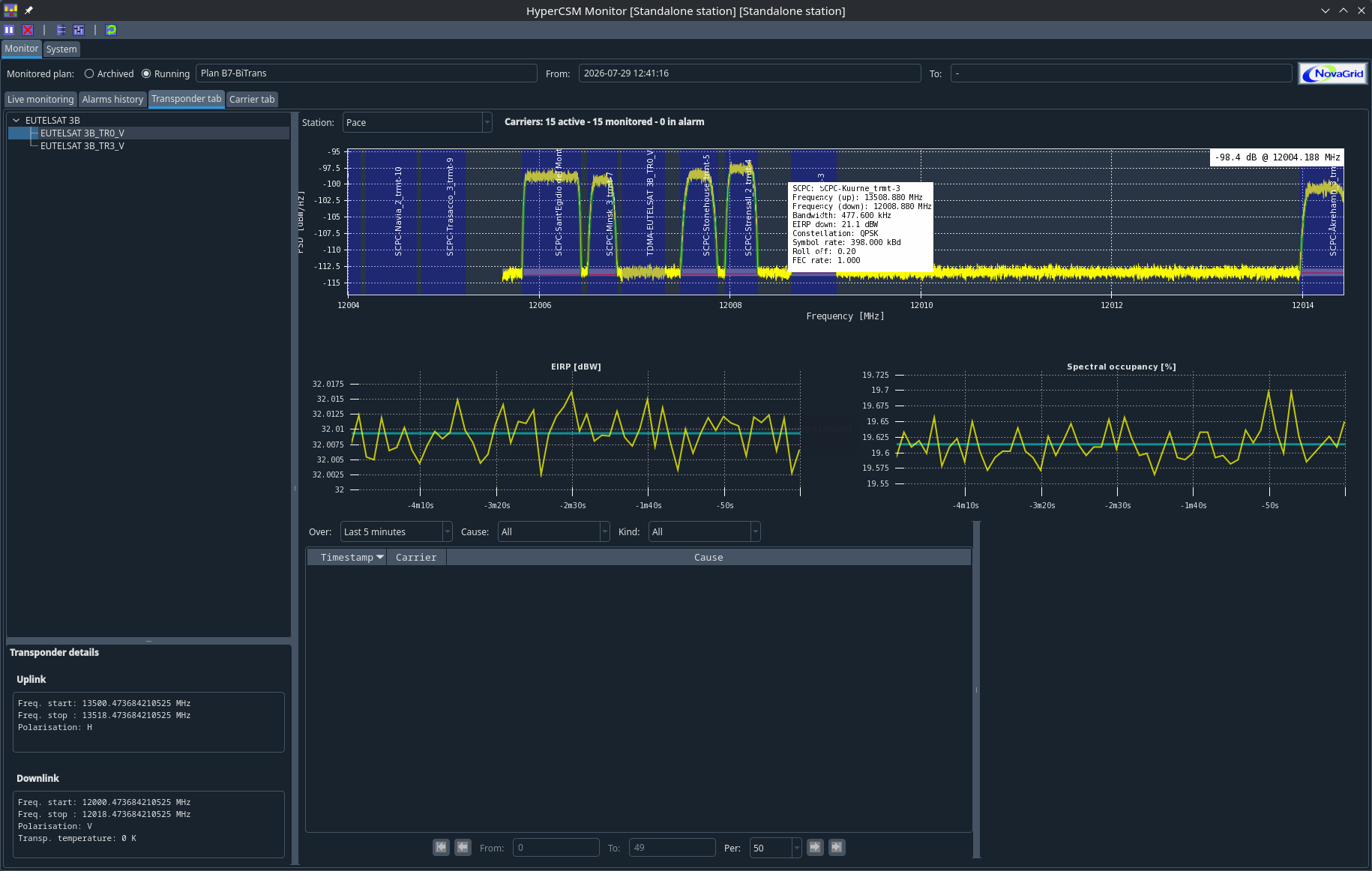Click the Uplink details text box
Viewport: 1372px width, 896px height.
tap(149, 722)
